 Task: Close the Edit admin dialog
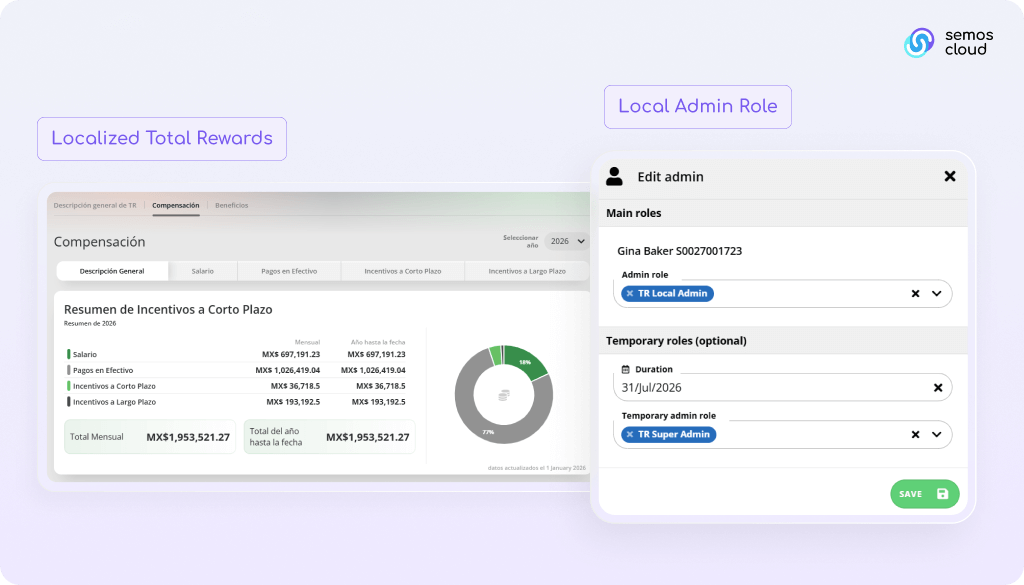coord(950,176)
